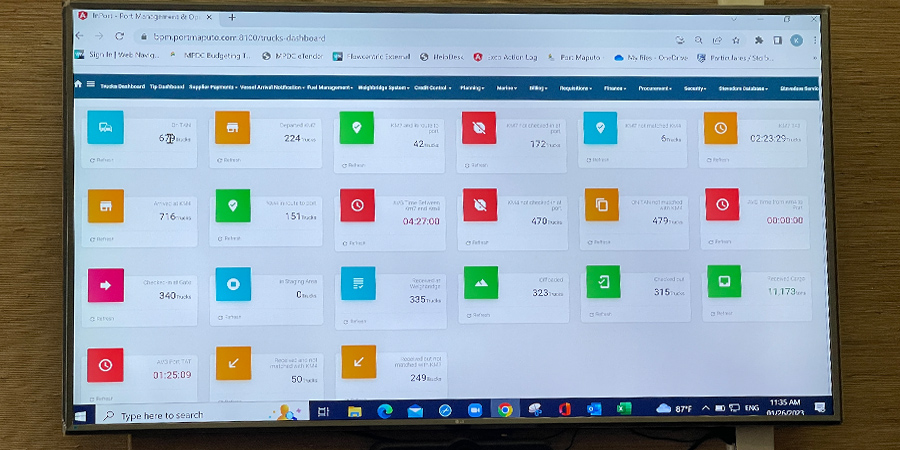900x450 pixels.
Task: Click the home icon in navigation bar
Action: [78, 85]
